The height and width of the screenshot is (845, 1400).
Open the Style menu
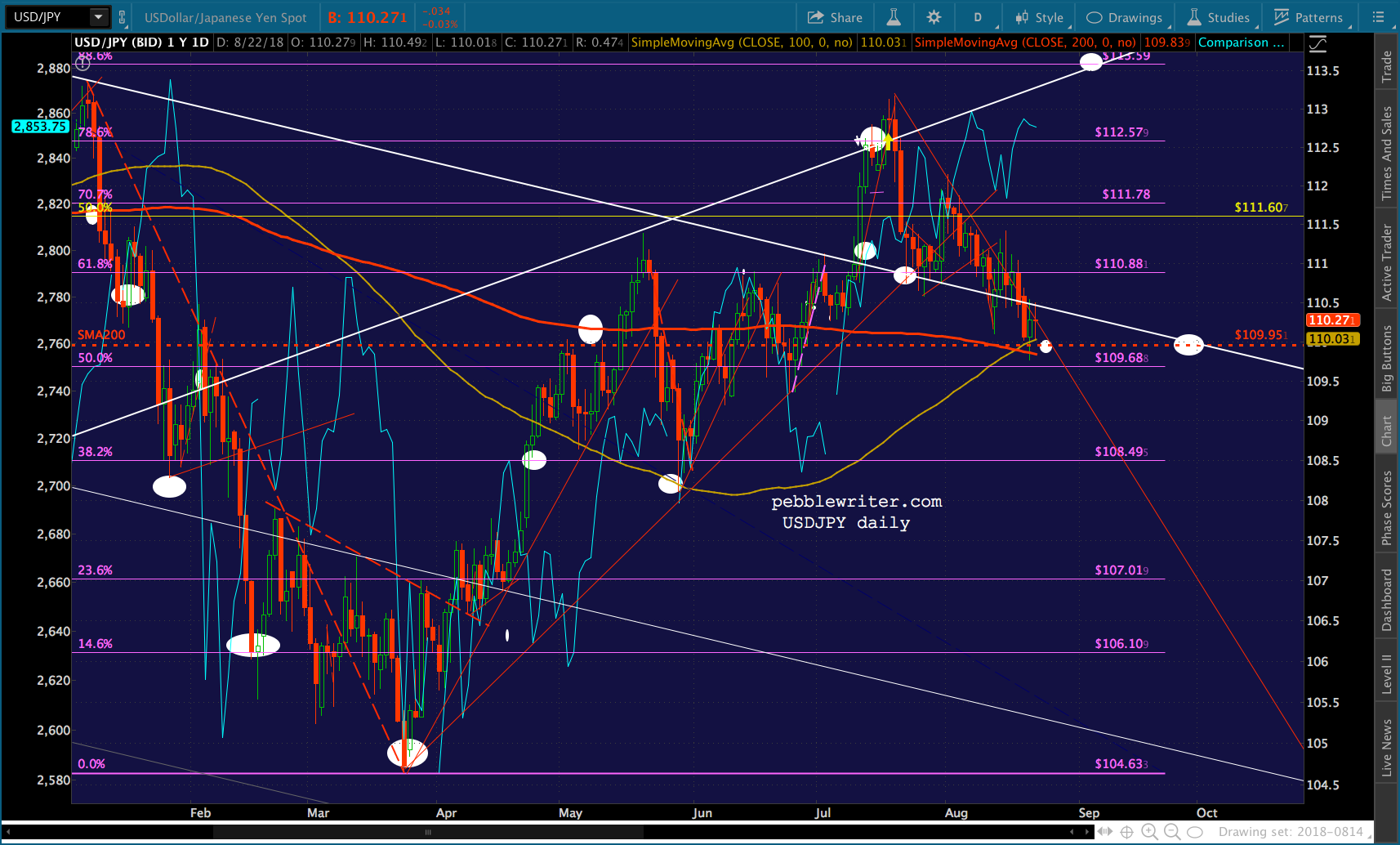1039,17
